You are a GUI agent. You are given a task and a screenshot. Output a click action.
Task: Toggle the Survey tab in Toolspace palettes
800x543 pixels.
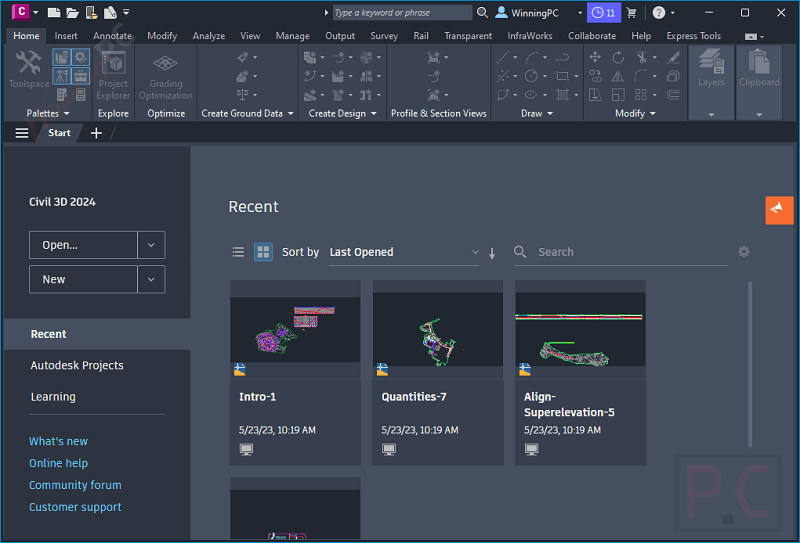pos(62,76)
